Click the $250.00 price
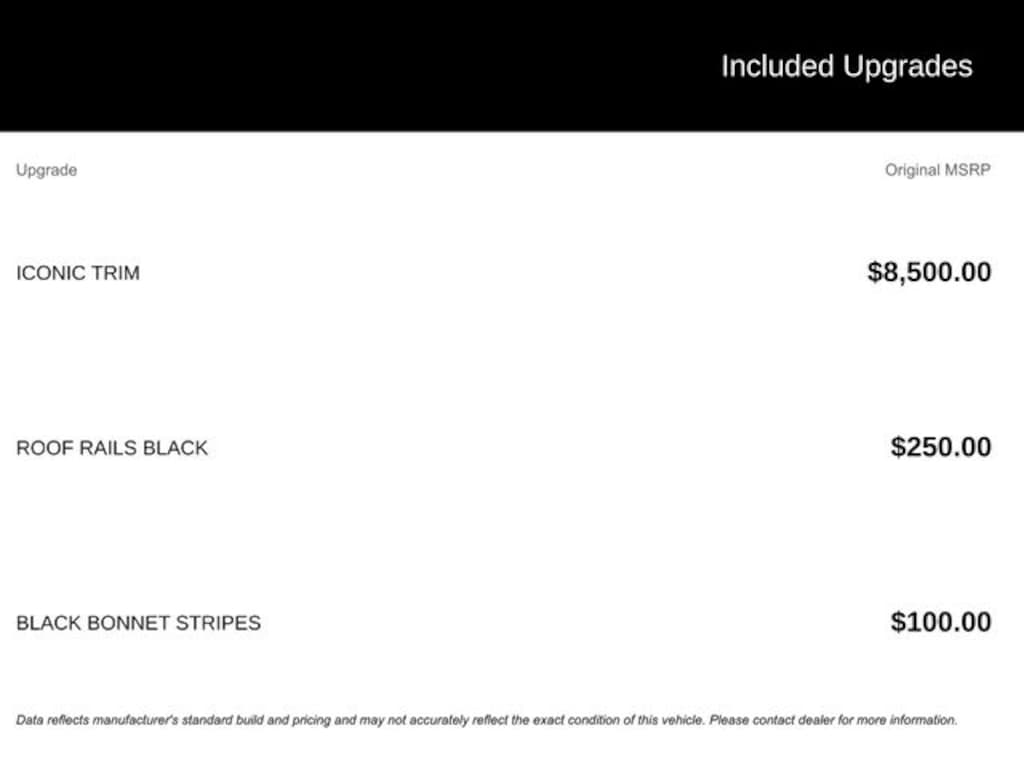 pos(941,447)
